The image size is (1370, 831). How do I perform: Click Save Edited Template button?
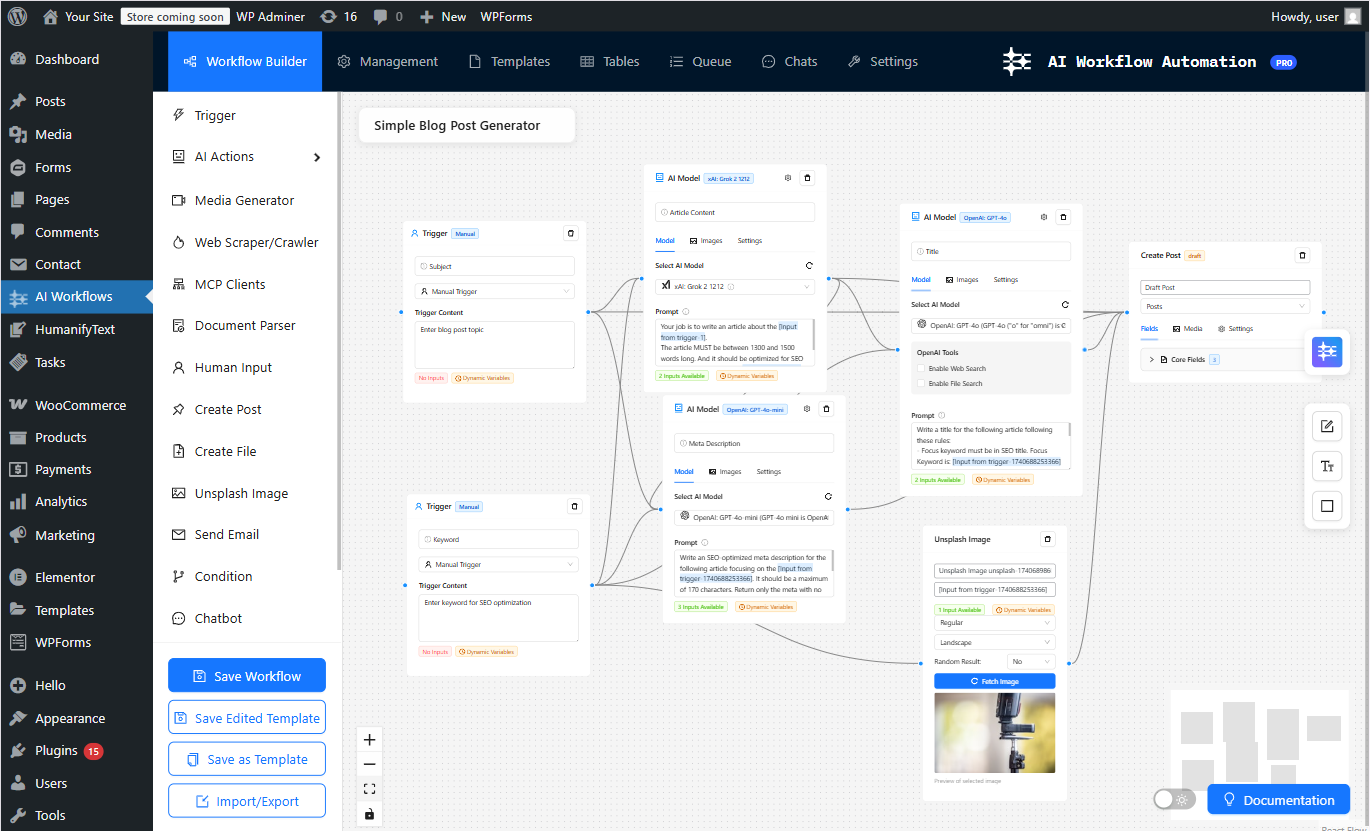tap(247, 718)
